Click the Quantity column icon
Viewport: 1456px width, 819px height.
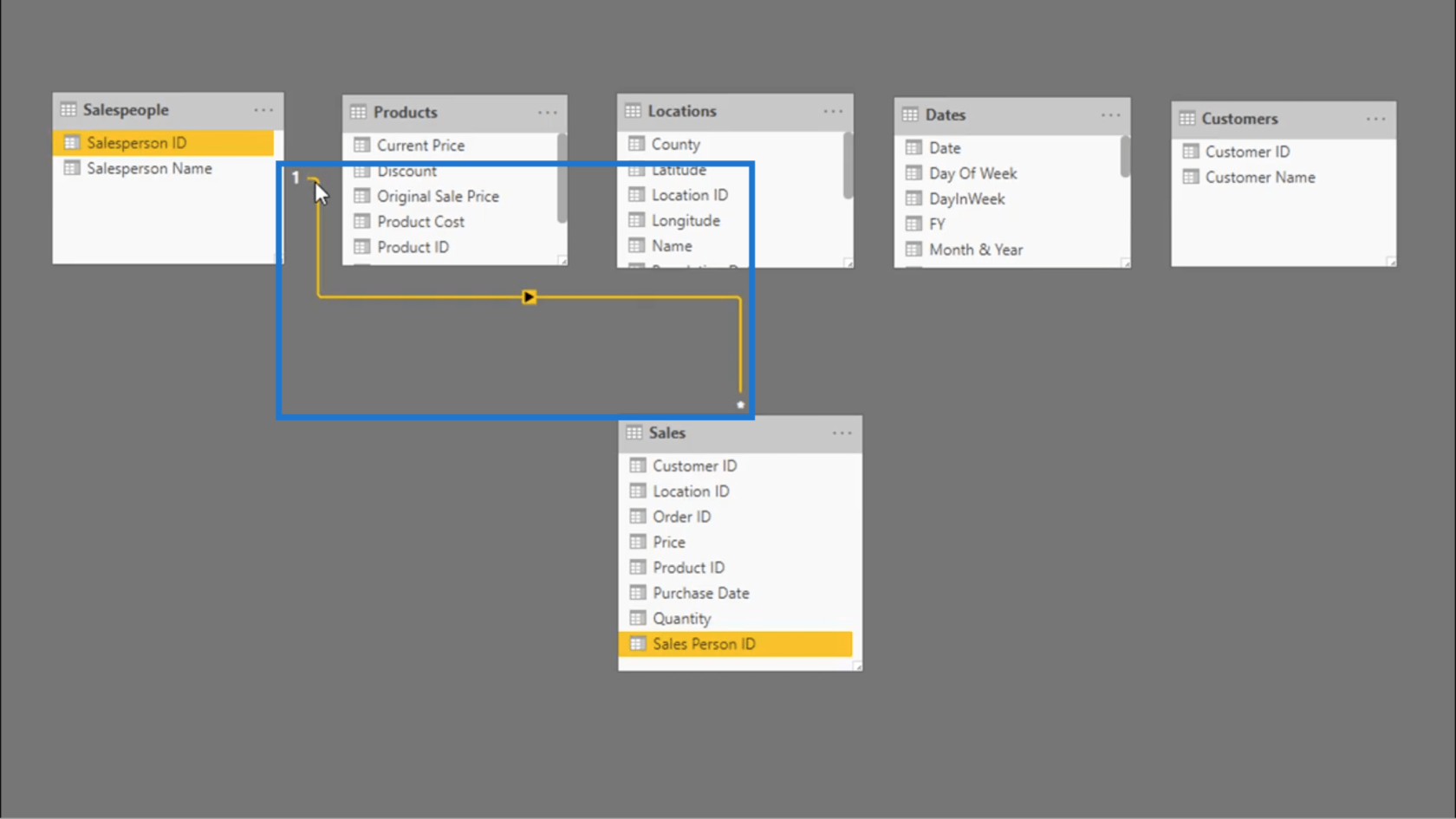pyautogui.click(x=638, y=618)
